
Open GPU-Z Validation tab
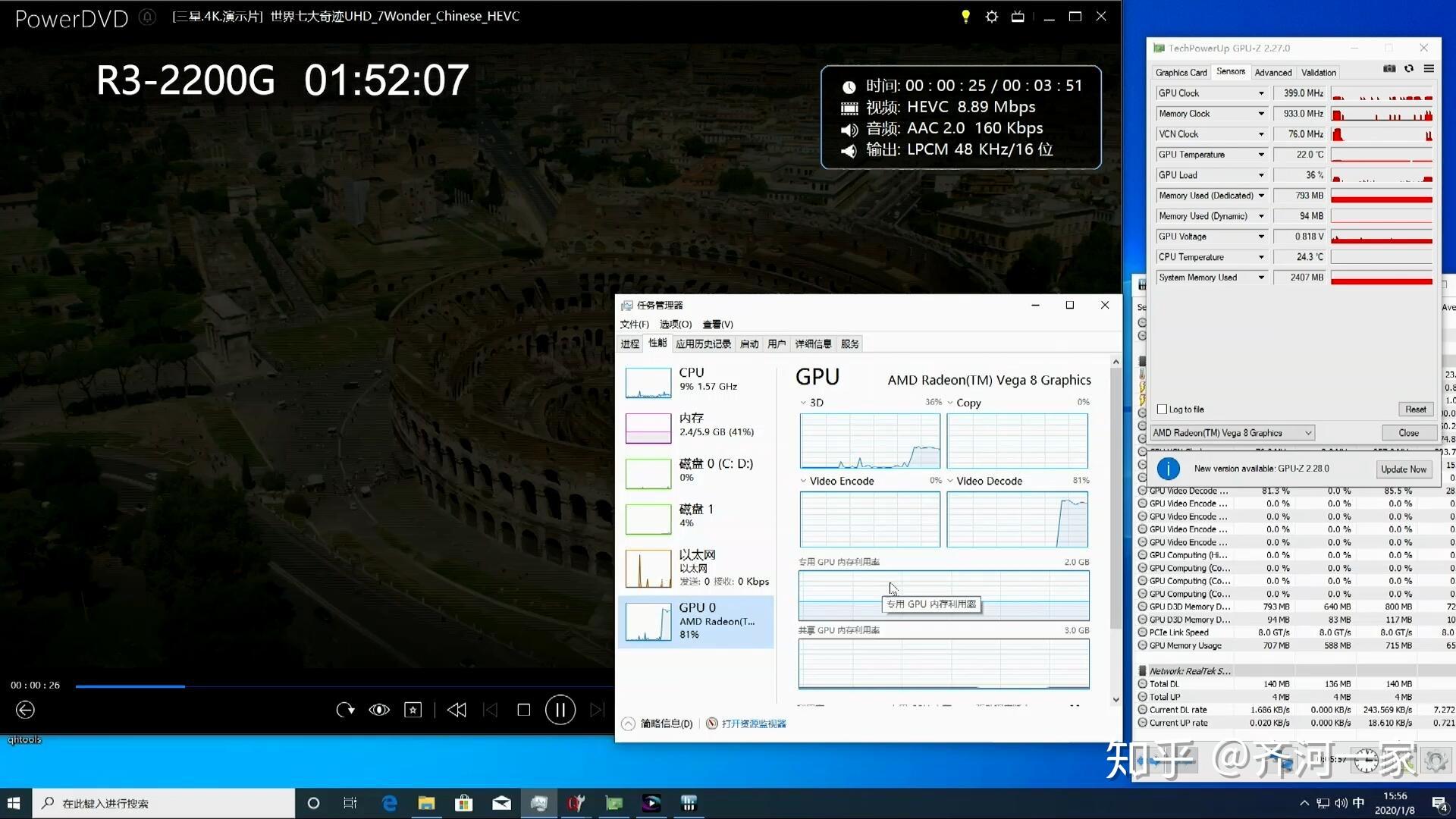coord(1319,73)
